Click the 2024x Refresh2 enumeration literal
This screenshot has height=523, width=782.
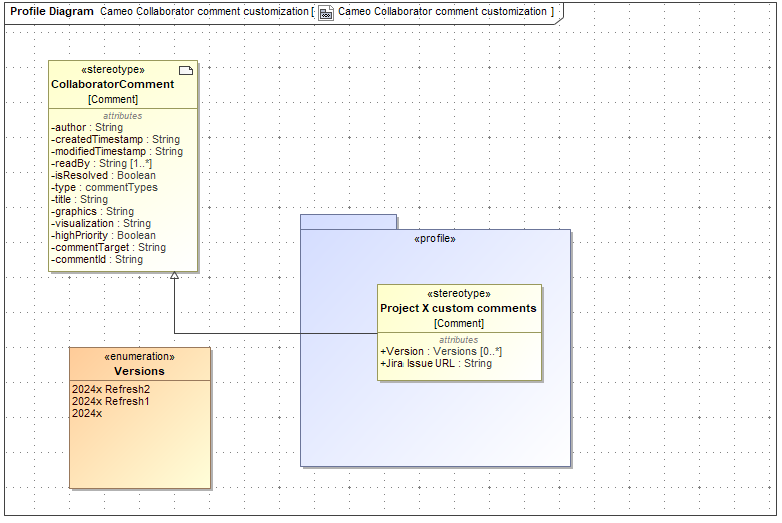111,389
